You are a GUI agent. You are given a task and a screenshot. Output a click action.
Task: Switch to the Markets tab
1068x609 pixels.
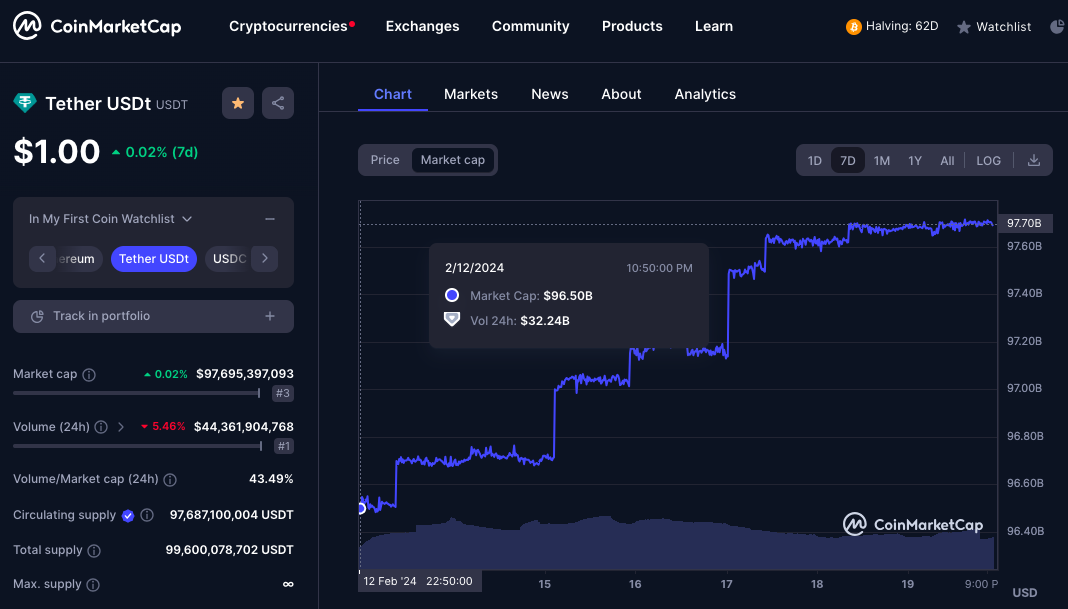click(471, 95)
